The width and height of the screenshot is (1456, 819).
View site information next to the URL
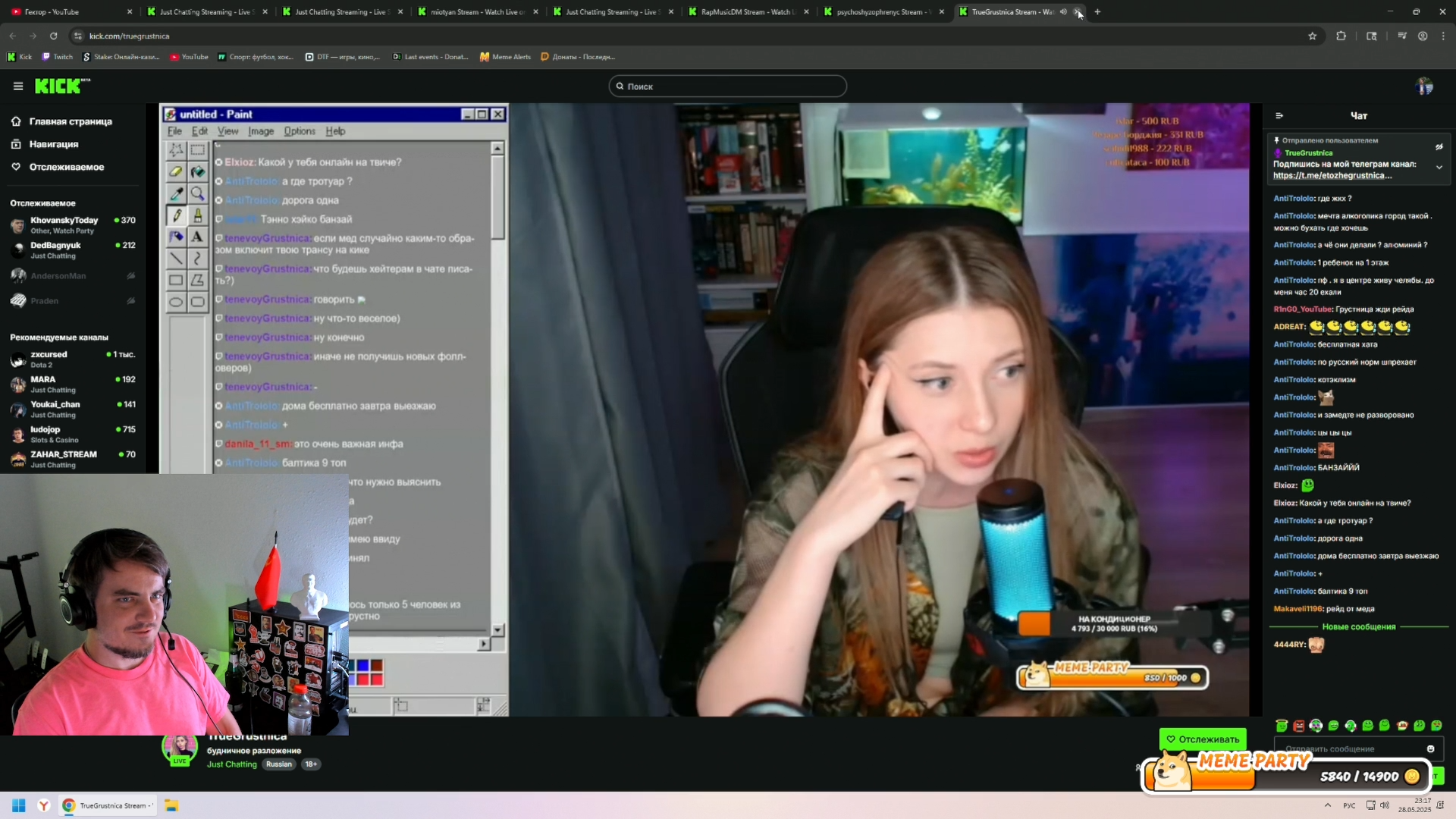pos(77,36)
